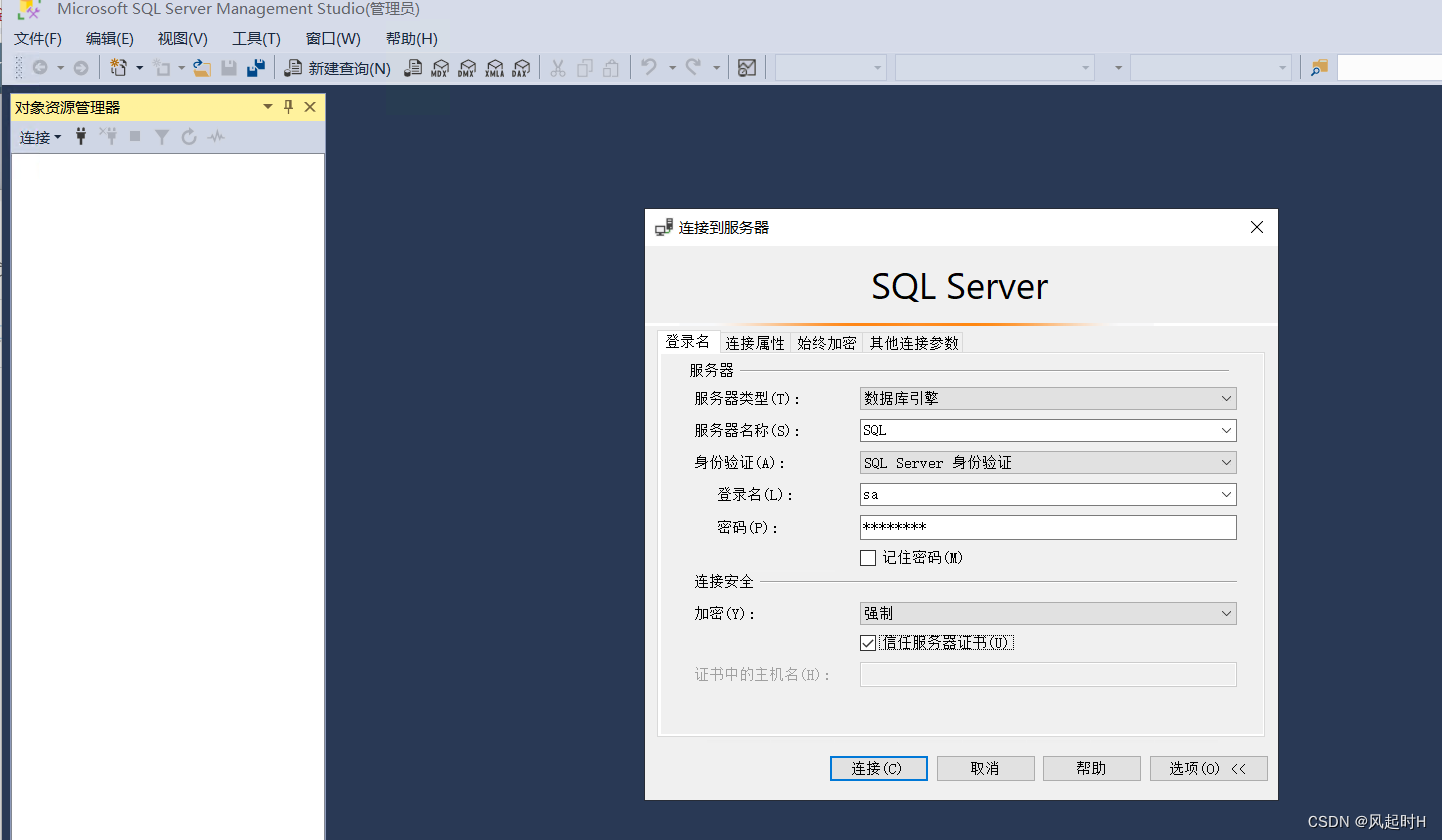Open a New XMLA Query
1442x840 pixels.
click(494, 67)
